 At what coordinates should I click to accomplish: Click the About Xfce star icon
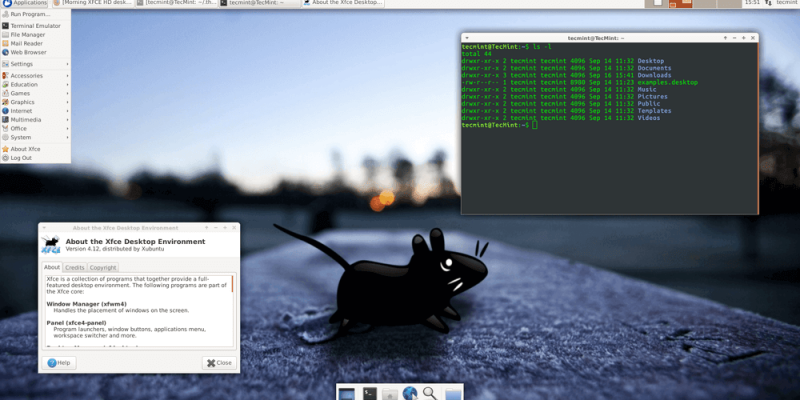click(6, 149)
